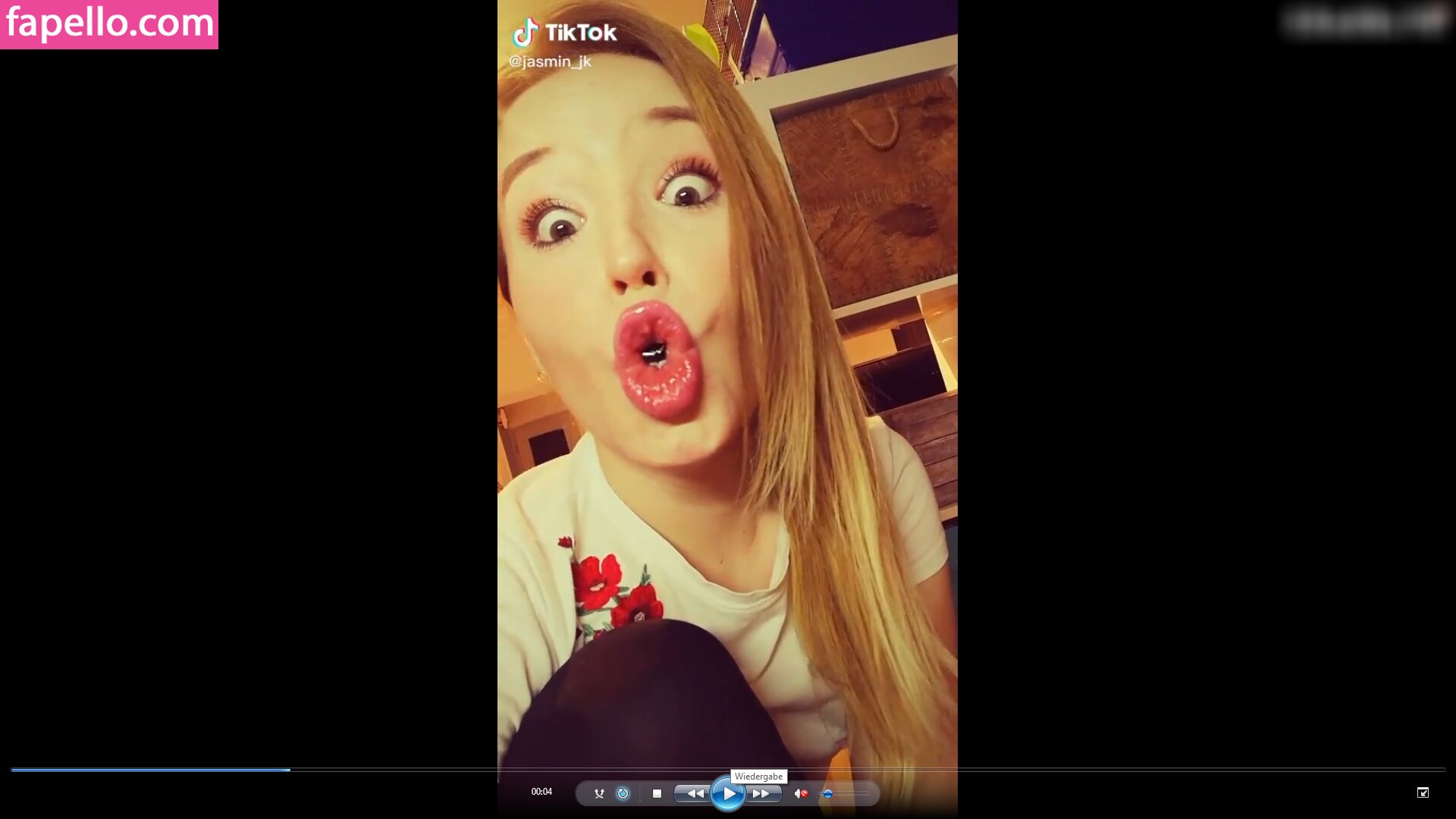Click the blurred text in top-right corner
1456x819 pixels.
(1365, 21)
